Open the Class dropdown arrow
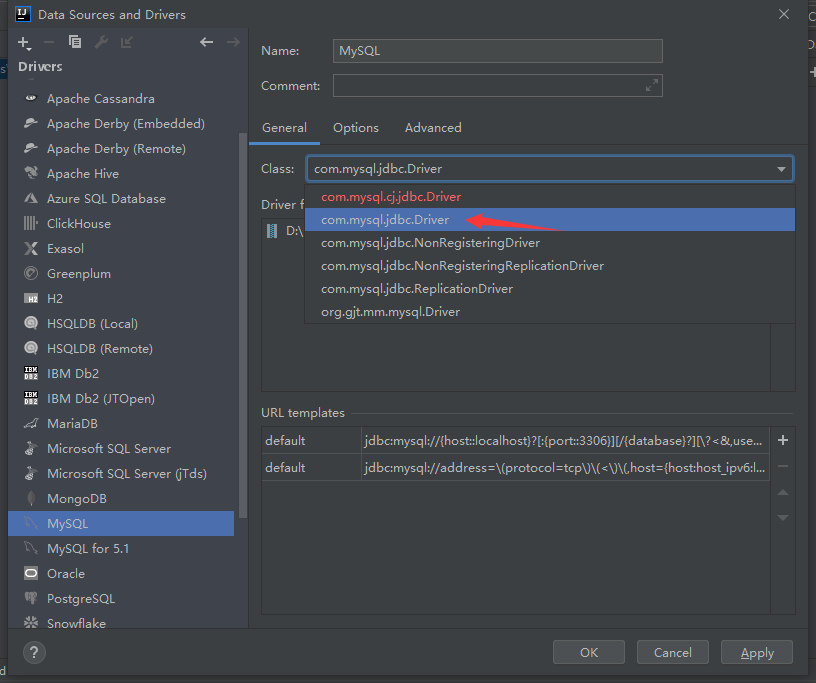The width and height of the screenshot is (816, 683). (x=781, y=169)
